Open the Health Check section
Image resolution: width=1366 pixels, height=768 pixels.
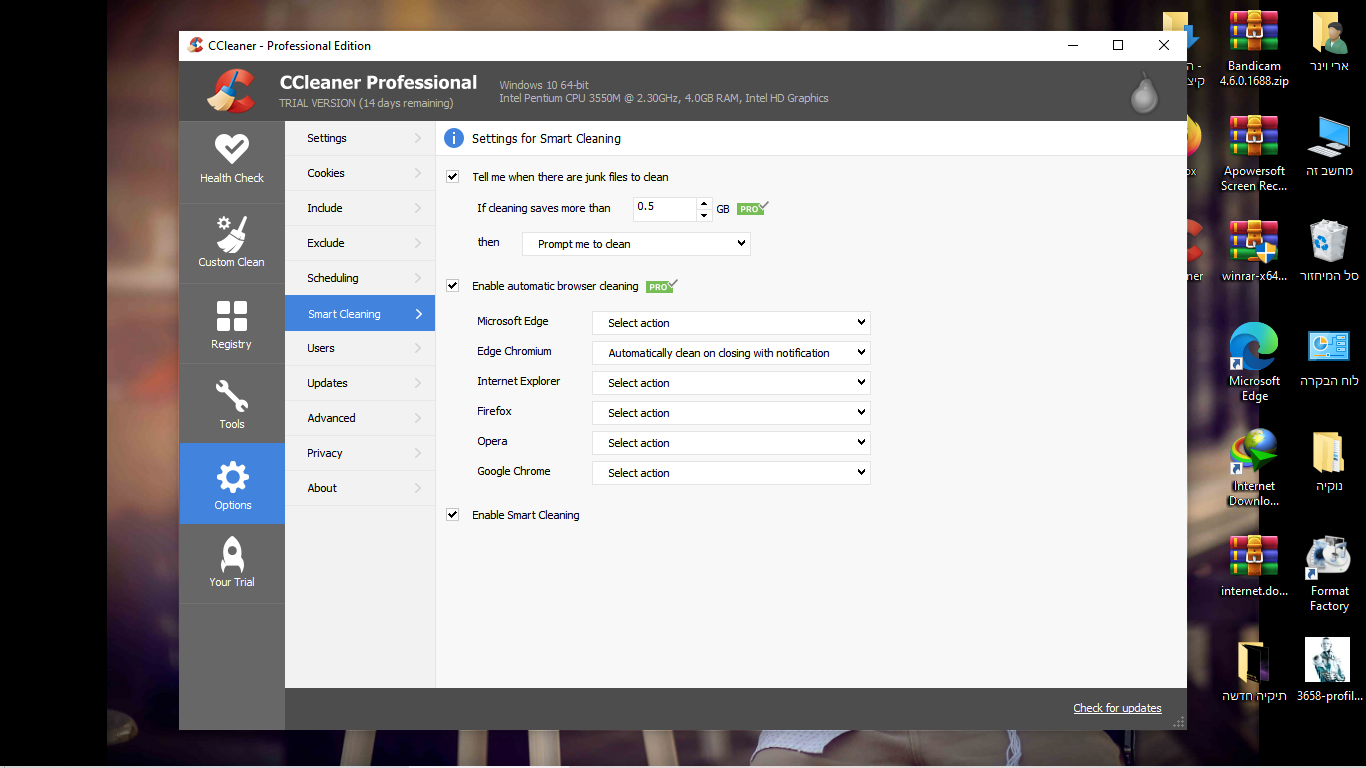pos(232,162)
